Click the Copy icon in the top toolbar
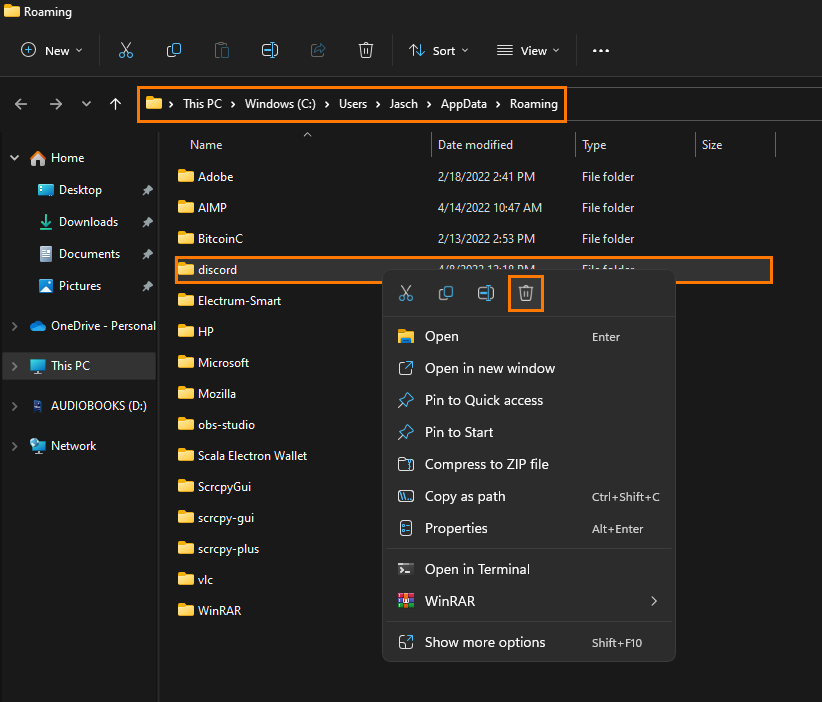Screen dimensions: 822x702 174,50
